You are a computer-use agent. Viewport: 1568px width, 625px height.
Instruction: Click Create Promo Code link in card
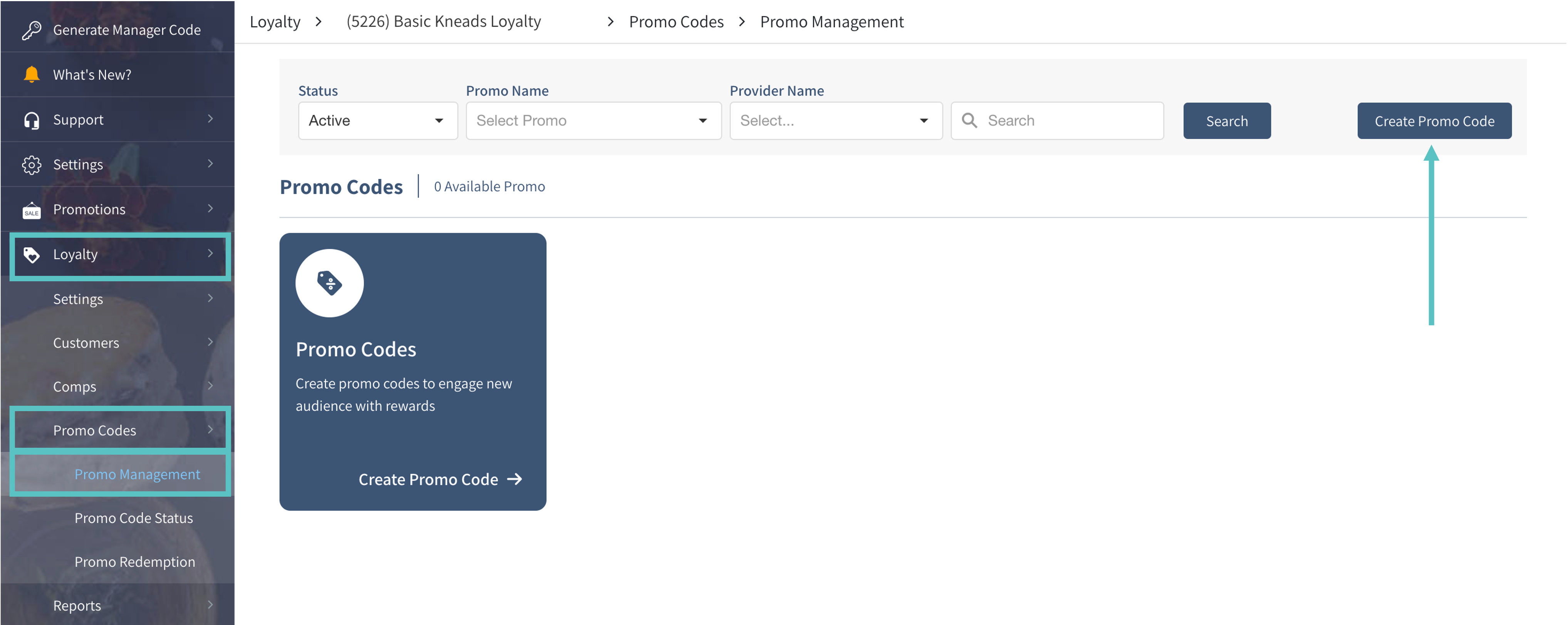tap(440, 480)
